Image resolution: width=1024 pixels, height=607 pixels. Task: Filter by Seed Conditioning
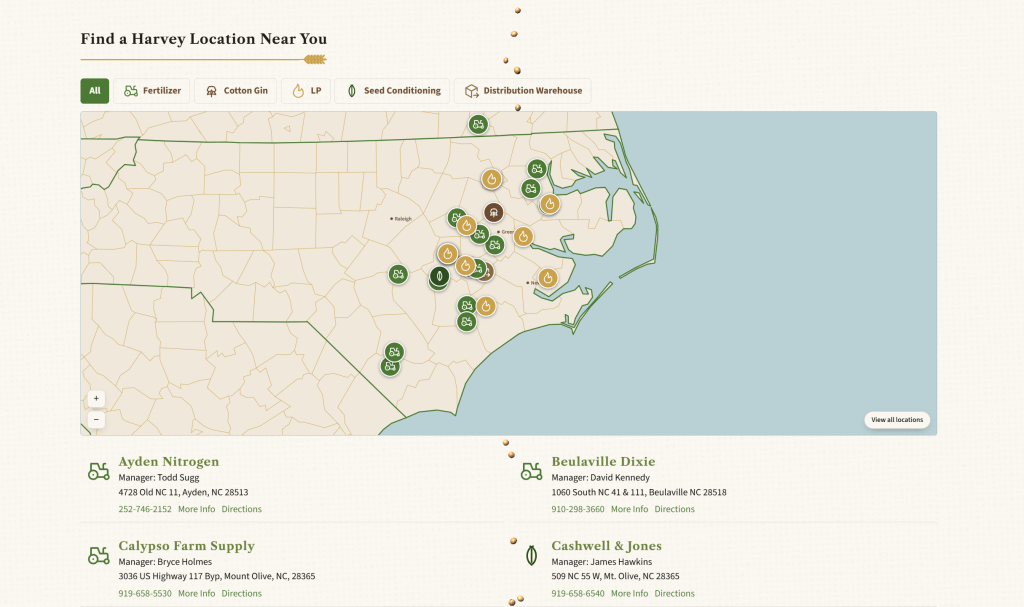(x=392, y=91)
